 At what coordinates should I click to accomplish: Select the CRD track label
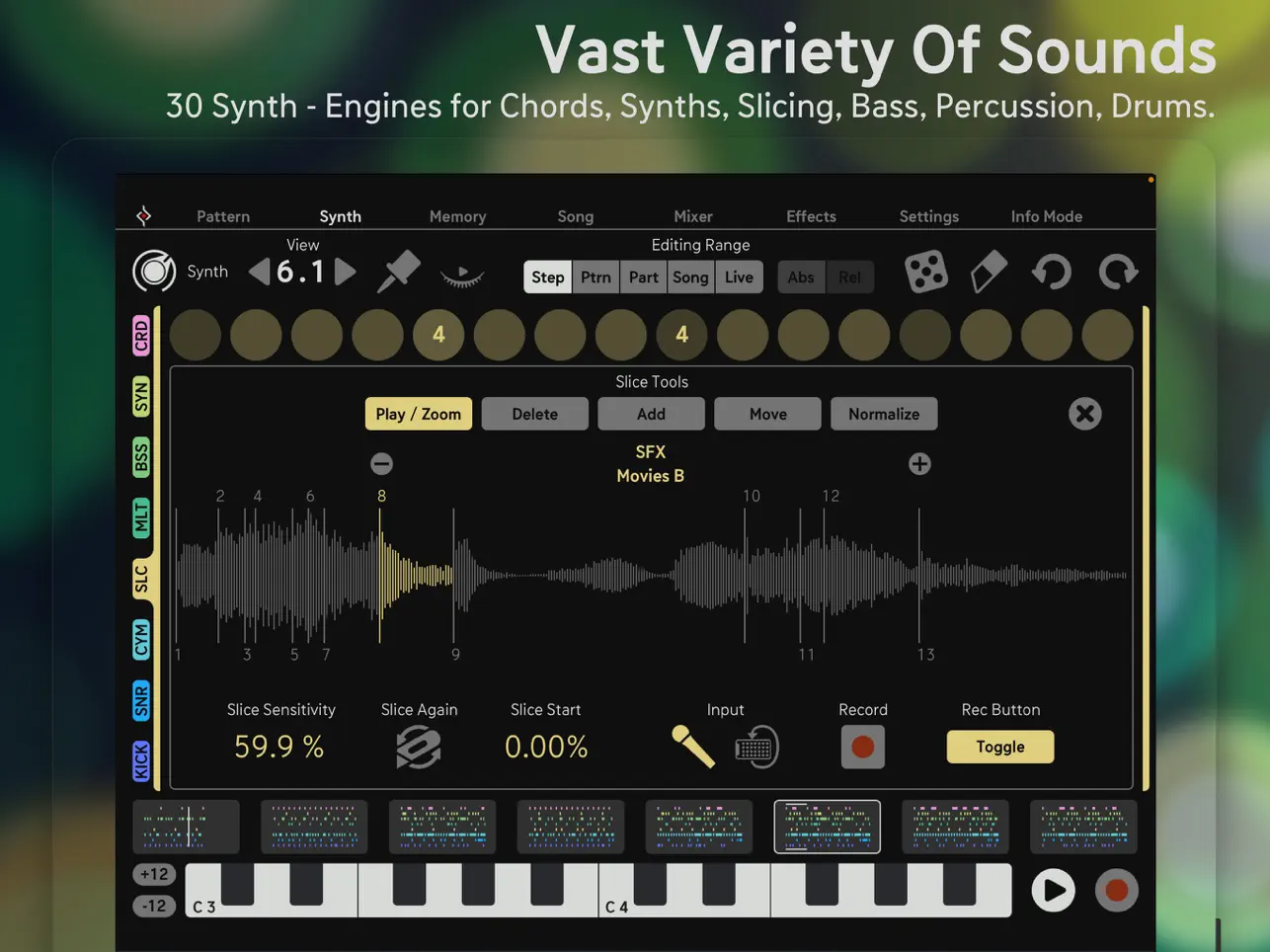pyautogui.click(x=141, y=336)
